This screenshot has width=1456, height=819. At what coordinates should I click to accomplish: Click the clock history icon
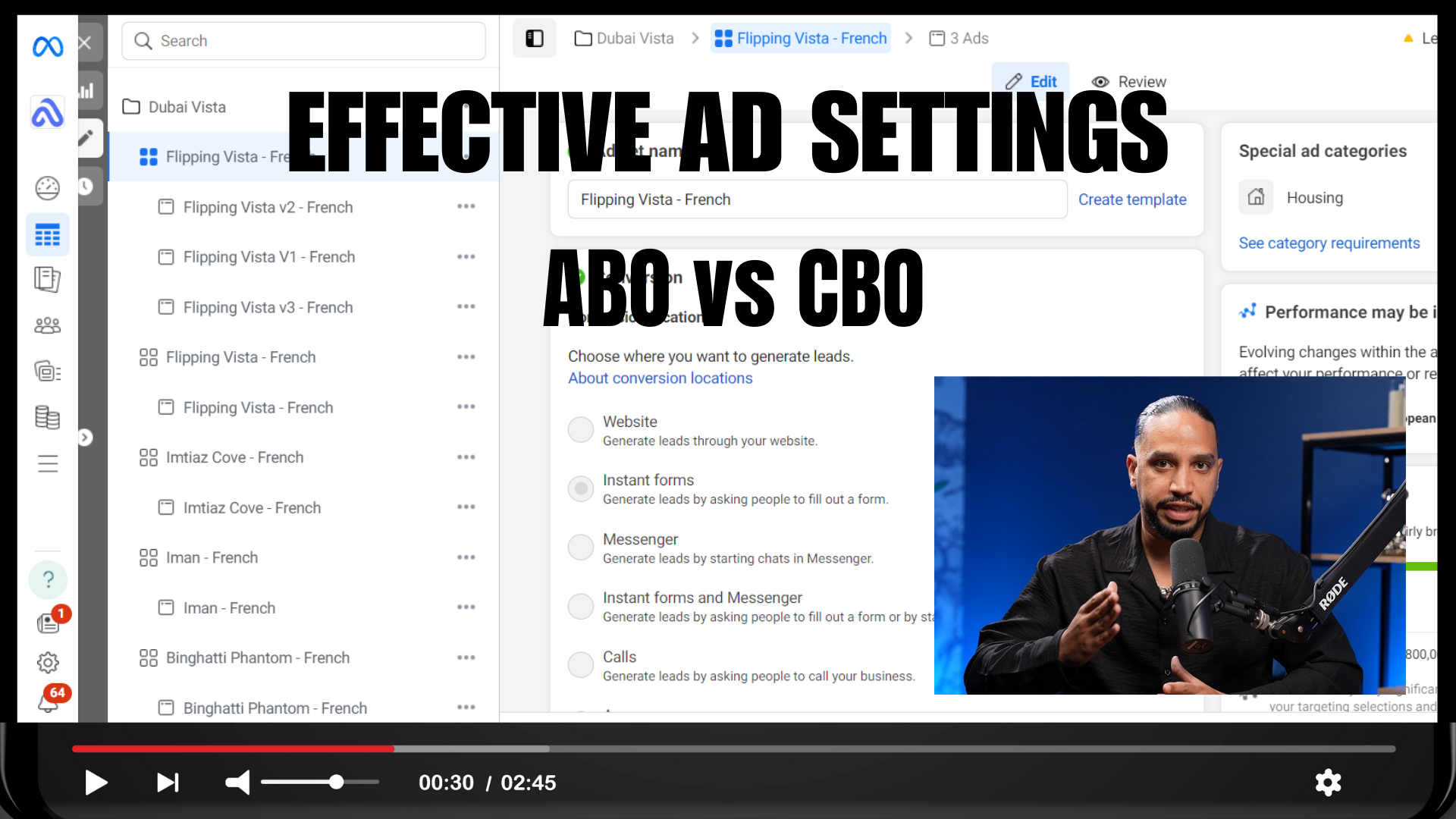point(86,186)
